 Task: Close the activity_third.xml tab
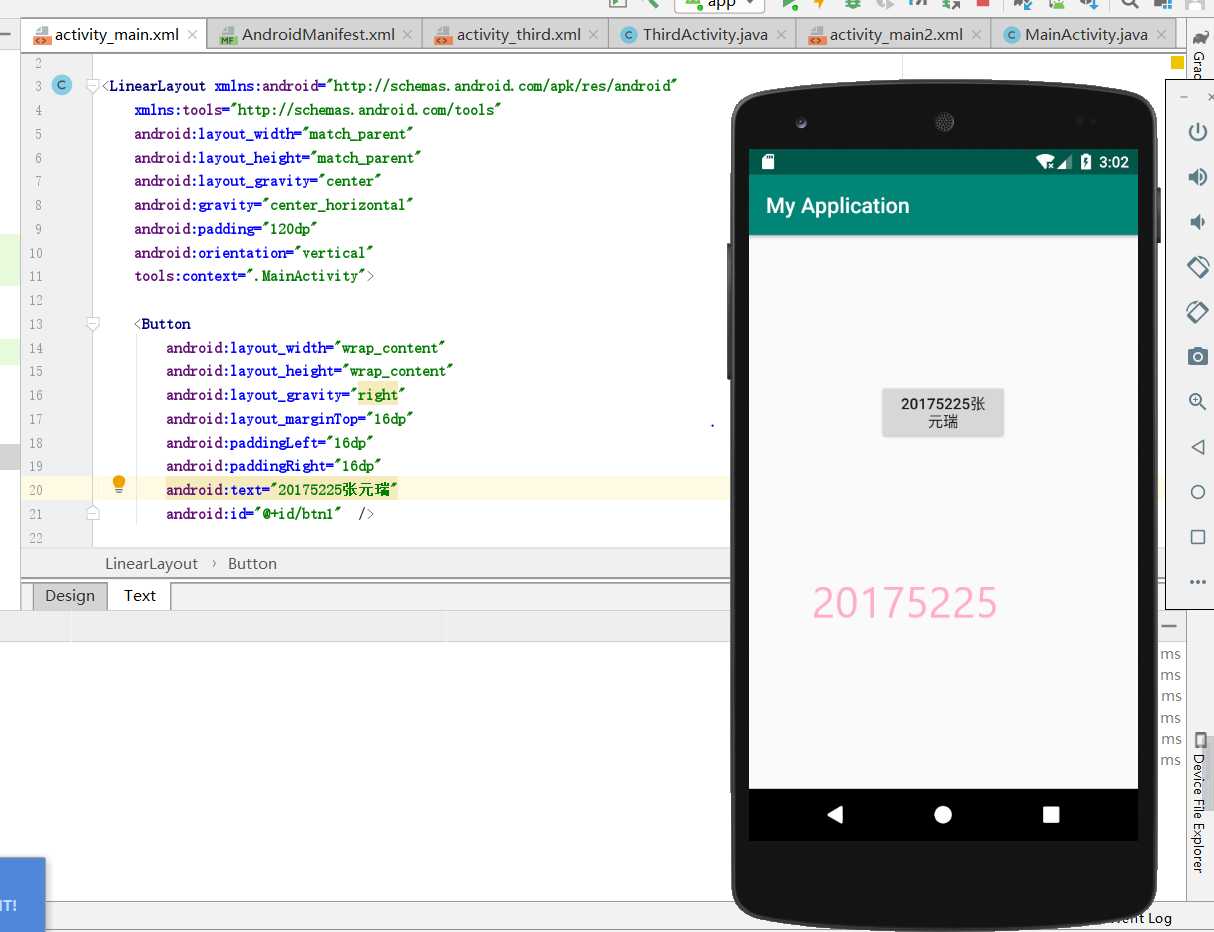(594, 35)
